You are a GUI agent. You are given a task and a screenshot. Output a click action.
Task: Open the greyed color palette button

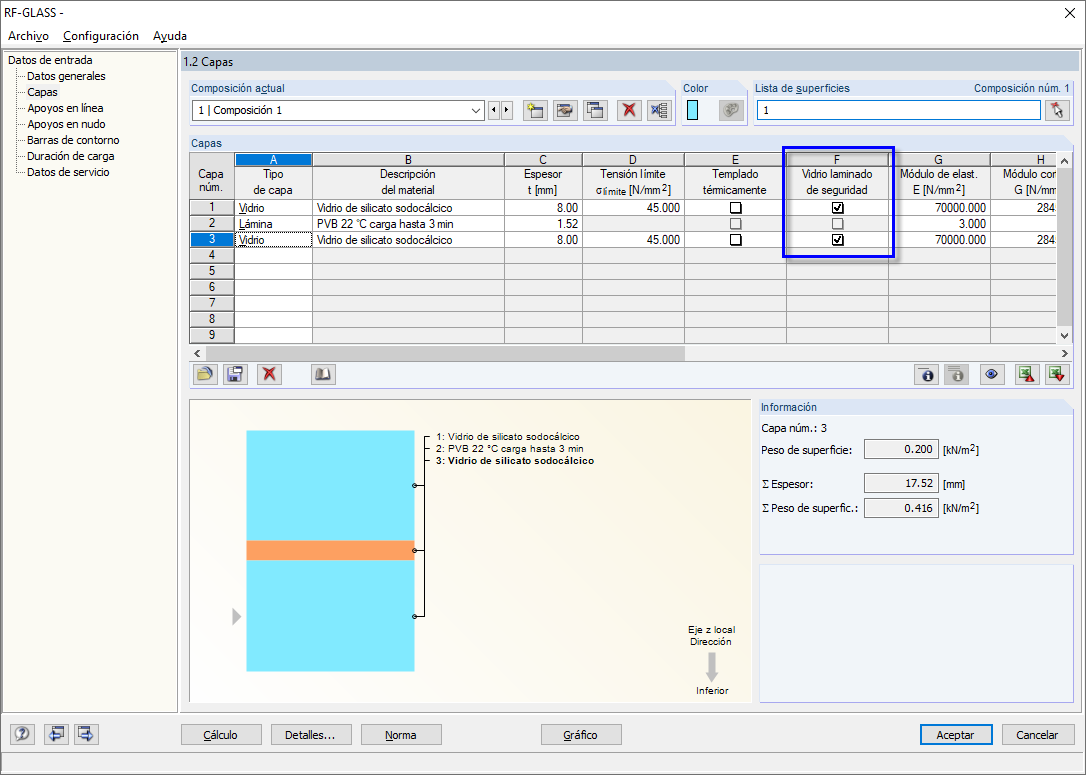click(x=731, y=110)
